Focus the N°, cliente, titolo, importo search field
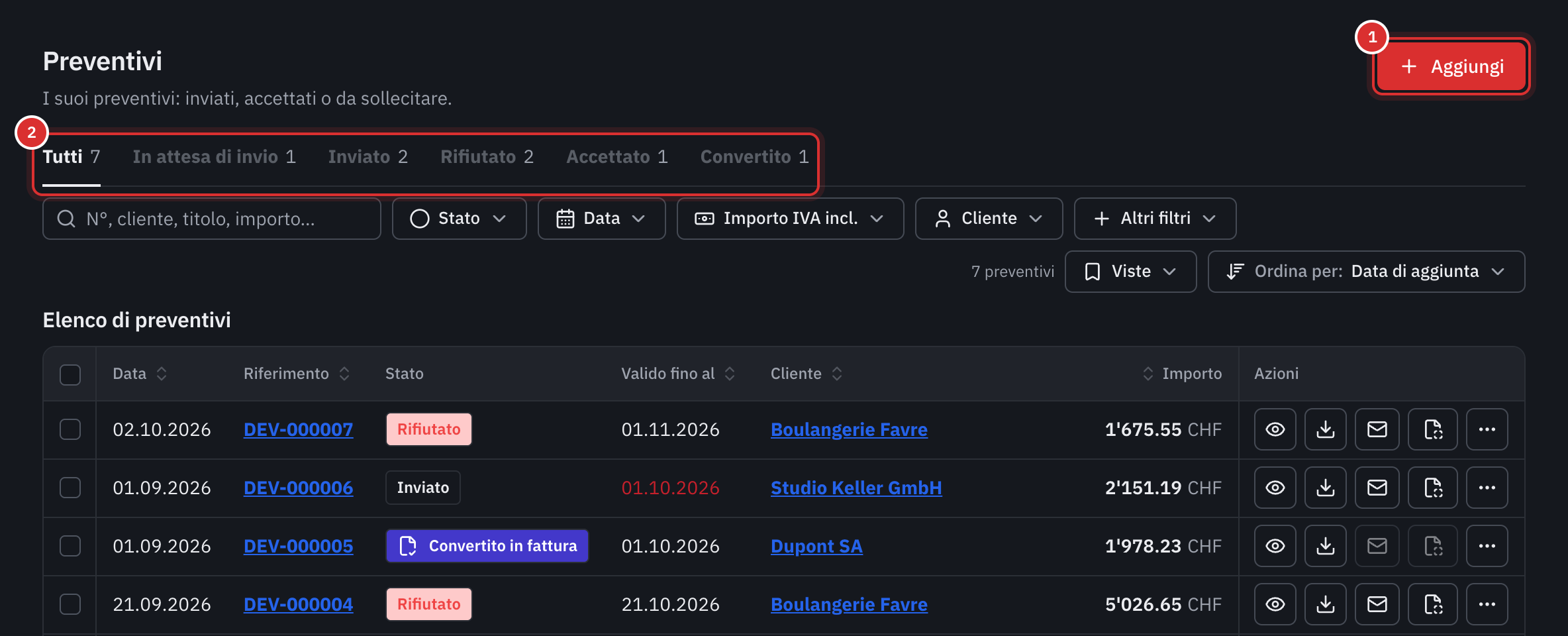Image resolution: width=1568 pixels, height=636 pixels. (x=212, y=219)
